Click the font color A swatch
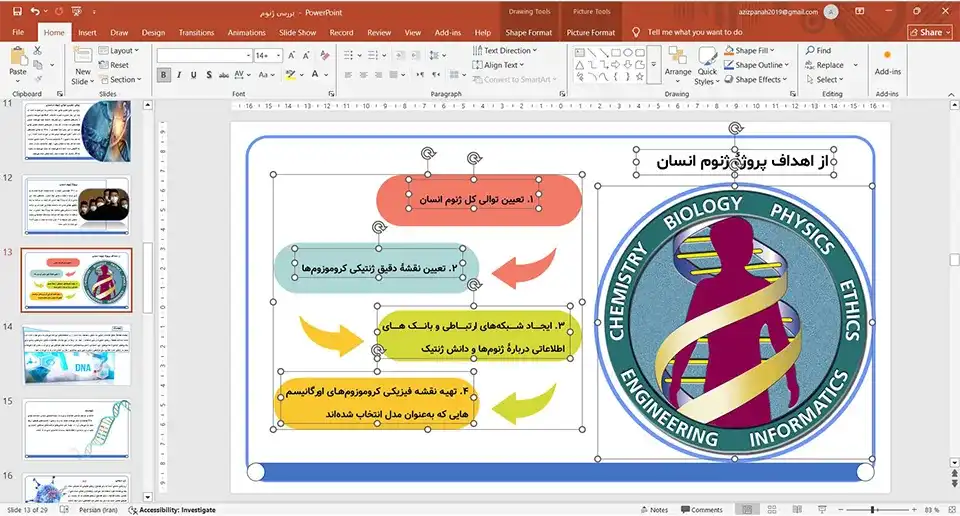The image size is (960, 516). click(x=315, y=75)
